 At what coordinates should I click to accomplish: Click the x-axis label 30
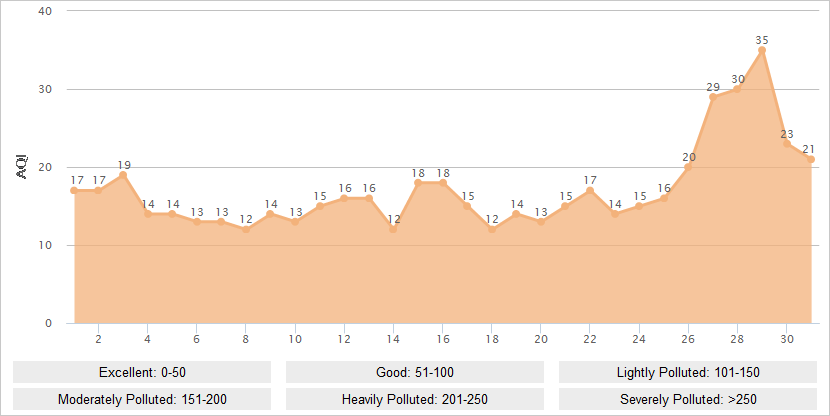click(787, 339)
